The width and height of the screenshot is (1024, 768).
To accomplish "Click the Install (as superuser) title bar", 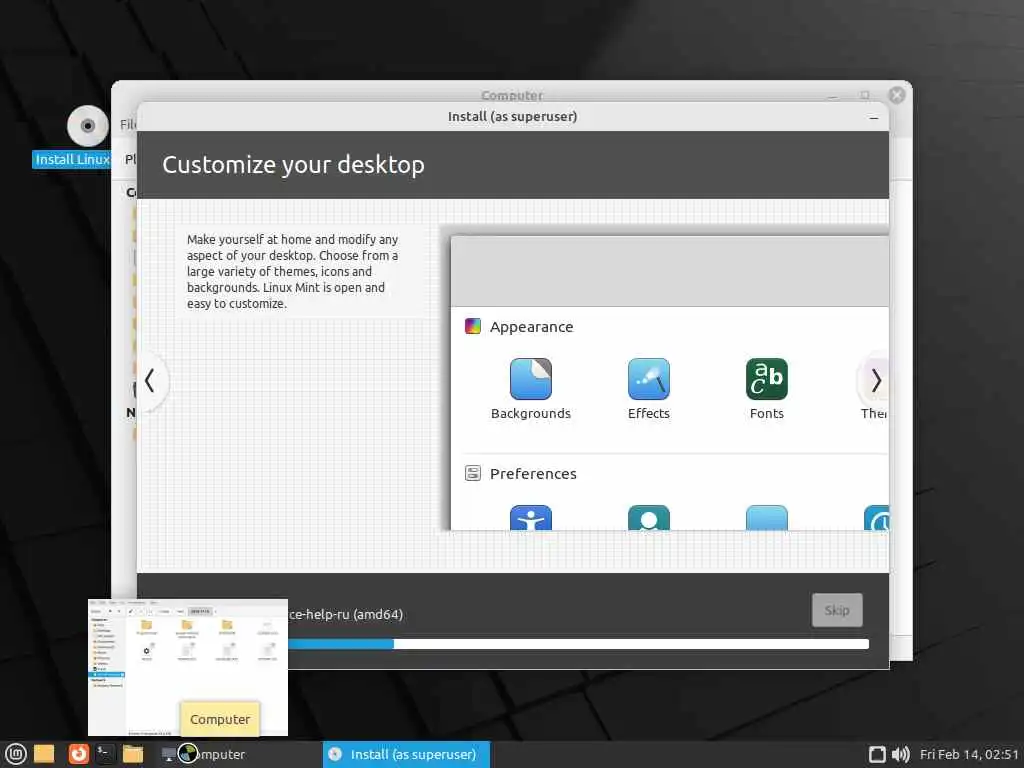I will pos(512,116).
